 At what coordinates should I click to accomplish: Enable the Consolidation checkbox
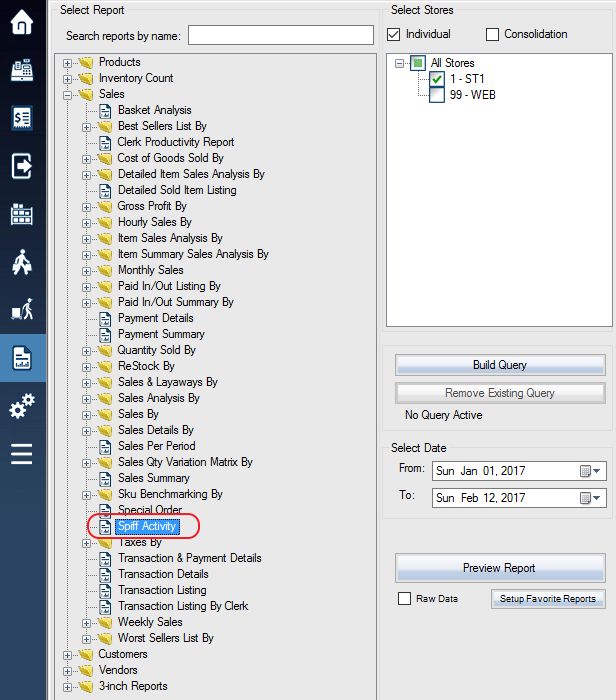pyautogui.click(x=492, y=34)
